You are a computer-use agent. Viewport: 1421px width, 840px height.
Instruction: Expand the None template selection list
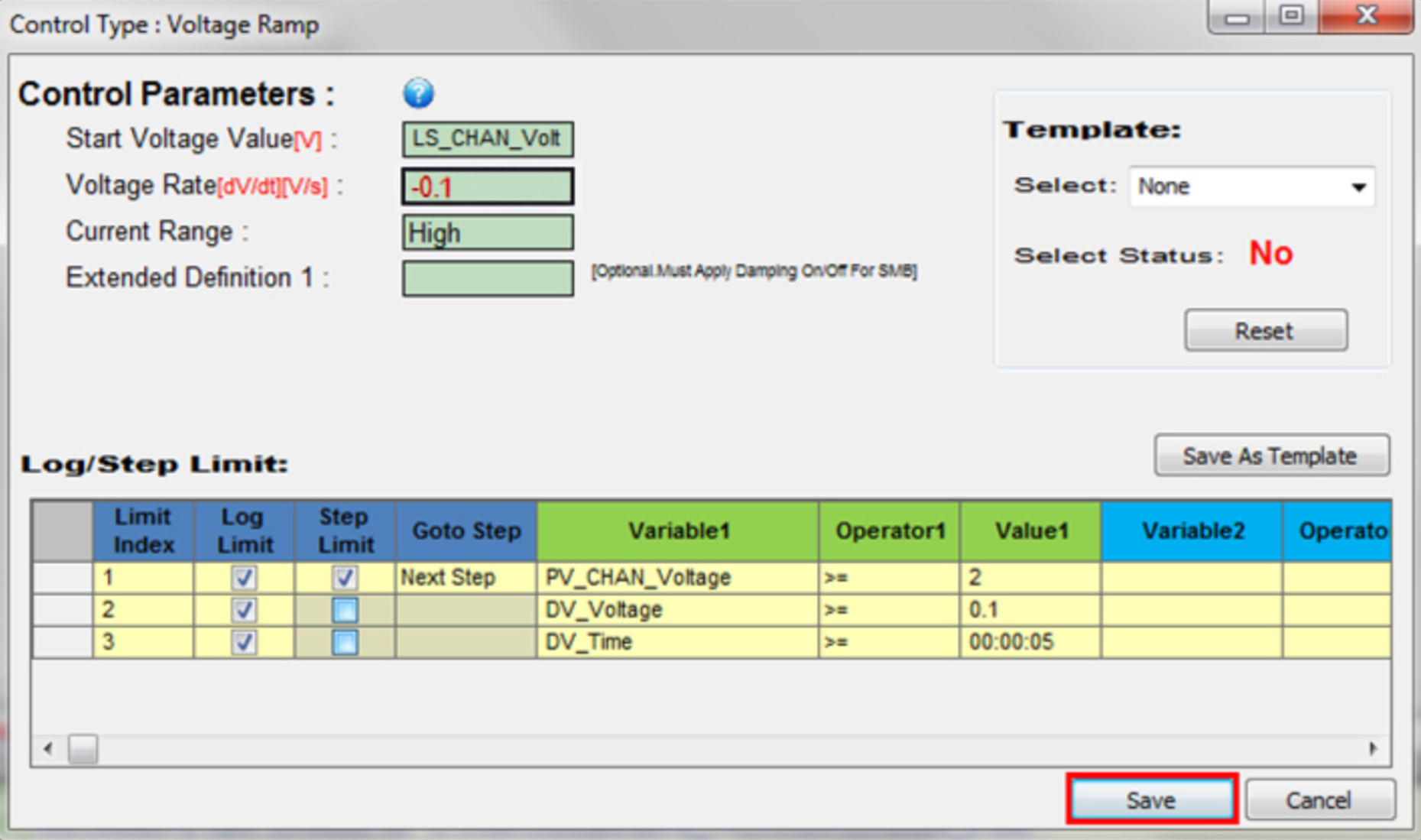click(x=1357, y=186)
